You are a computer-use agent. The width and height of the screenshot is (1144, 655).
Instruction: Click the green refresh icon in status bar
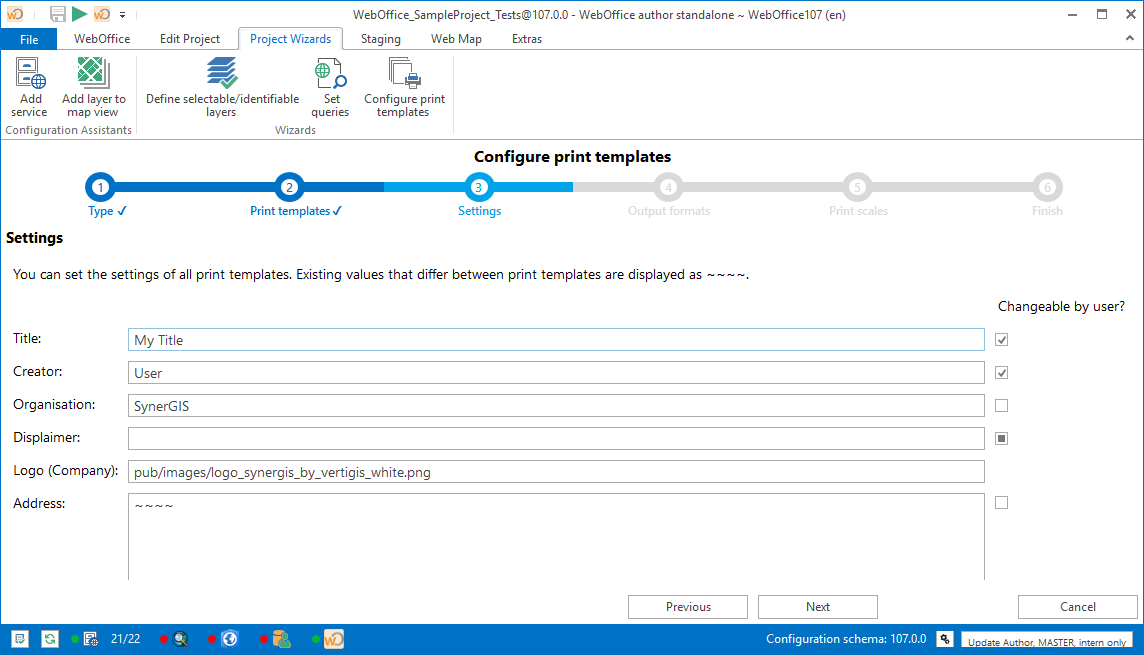[50, 639]
